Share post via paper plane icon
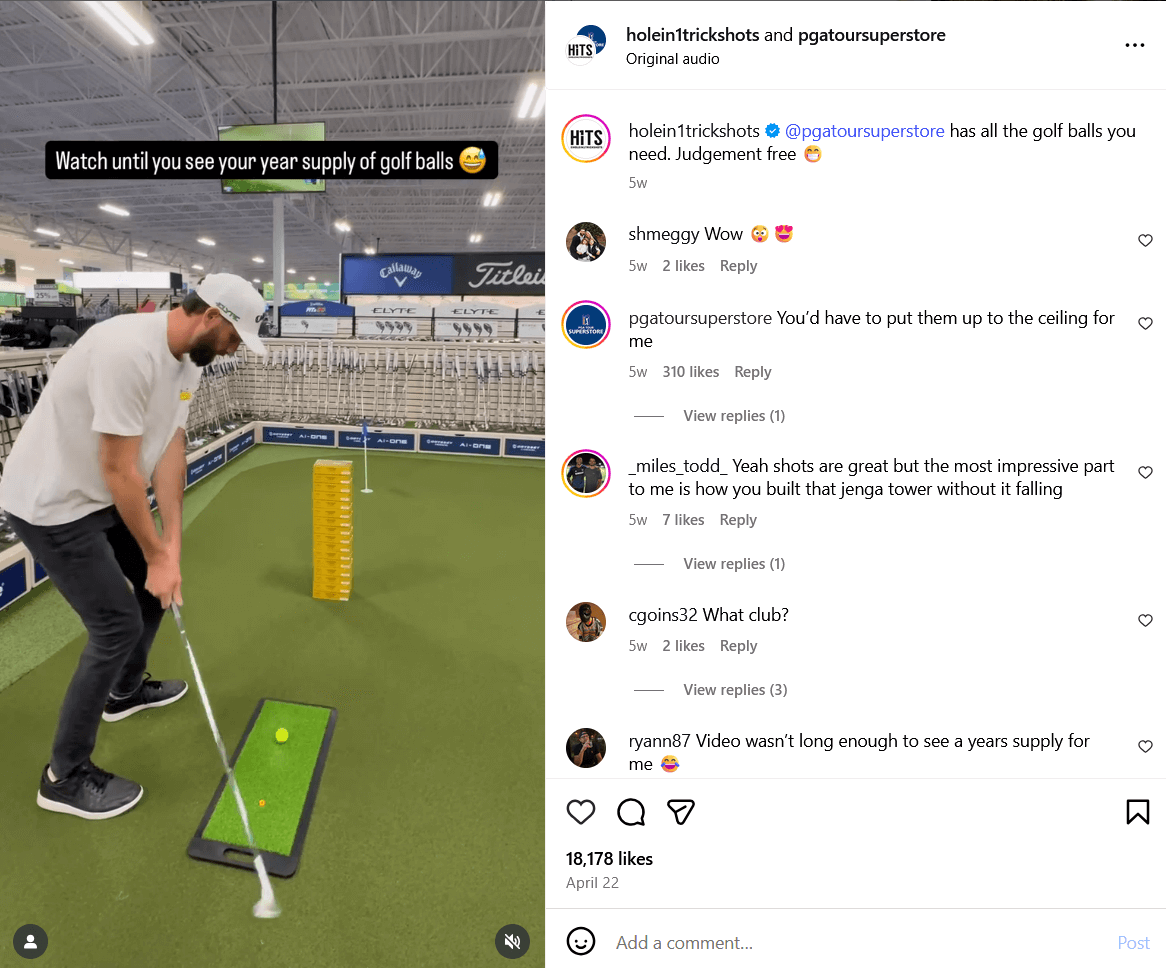Image resolution: width=1166 pixels, height=968 pixels. click(680, 812)
